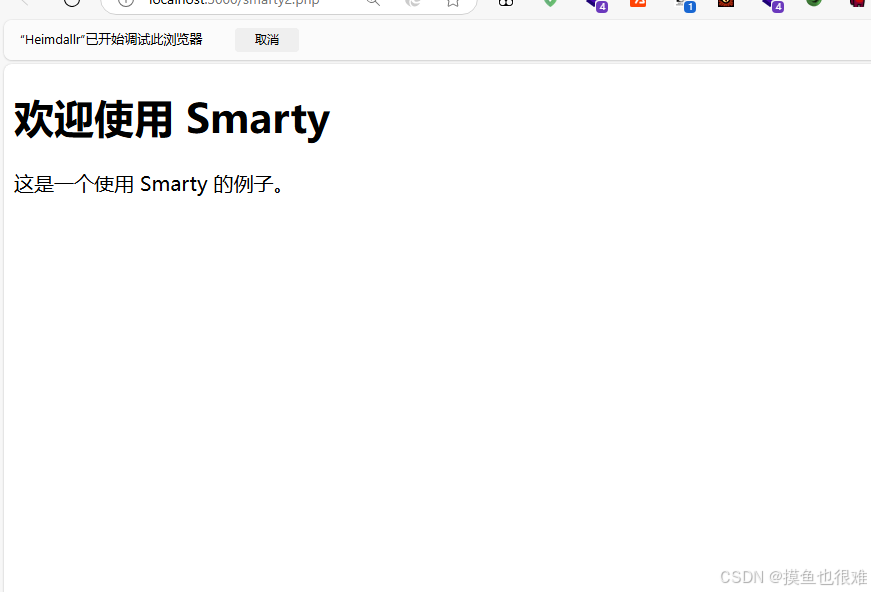Image resolution: width=871 pixels, height=592 pixels.
Task: Click the favorites star icon in the address bar
Action: 452,3
